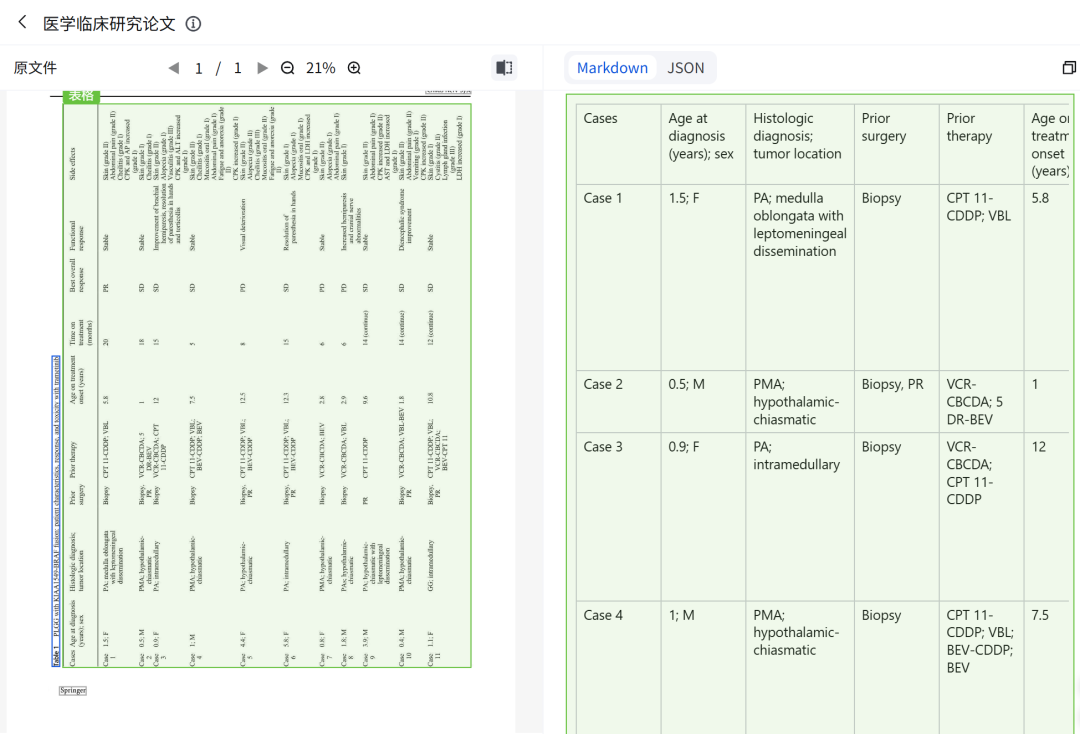
Task: Select the Case 2 cell
Action: point(619,402)
